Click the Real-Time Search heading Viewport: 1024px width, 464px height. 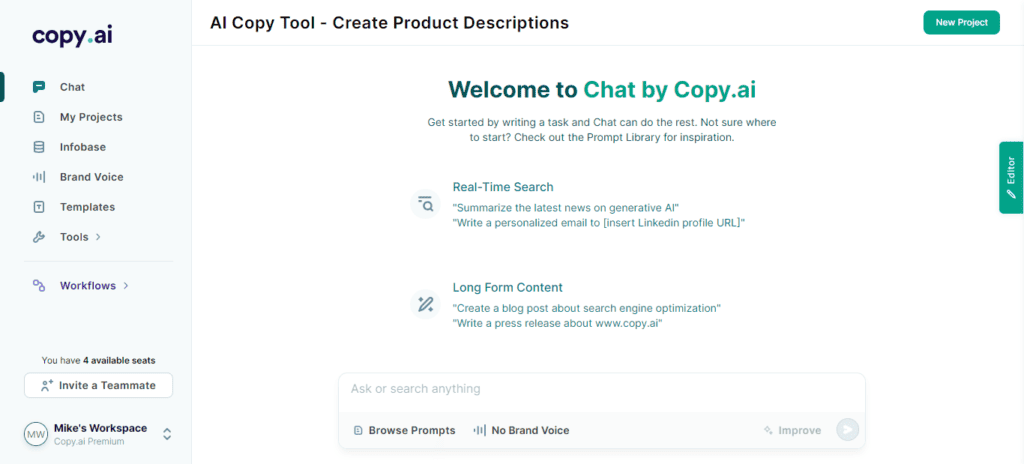pos(503,187)
